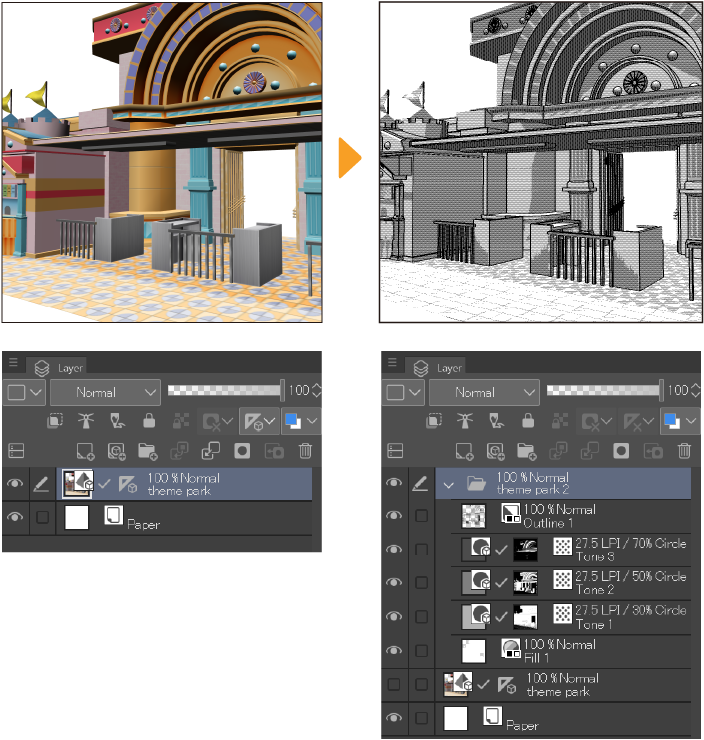This screenshot has height=740, width=704.
Task: Create new raster layer in left panel
Action: [x=85, y=451]
